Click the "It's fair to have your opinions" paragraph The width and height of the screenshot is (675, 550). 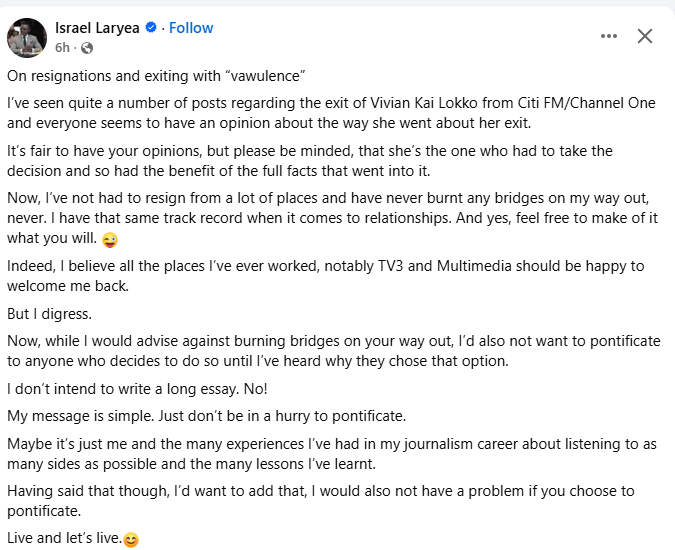click(x=320, y=161)
